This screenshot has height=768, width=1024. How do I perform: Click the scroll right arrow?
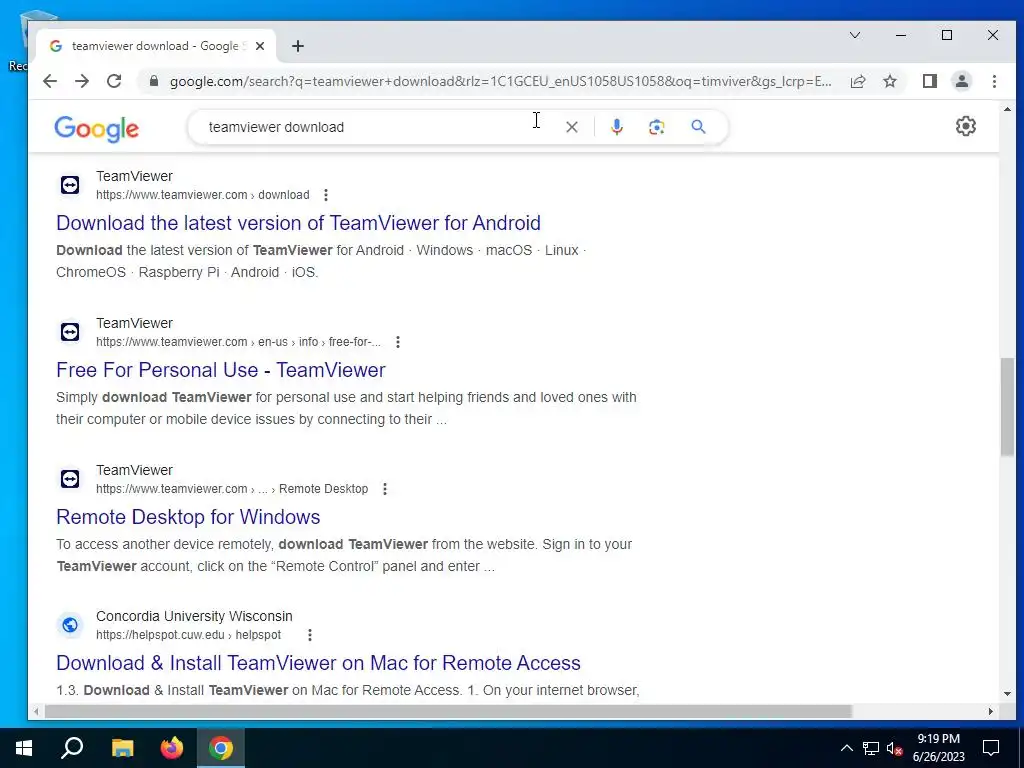pos(991,711)
